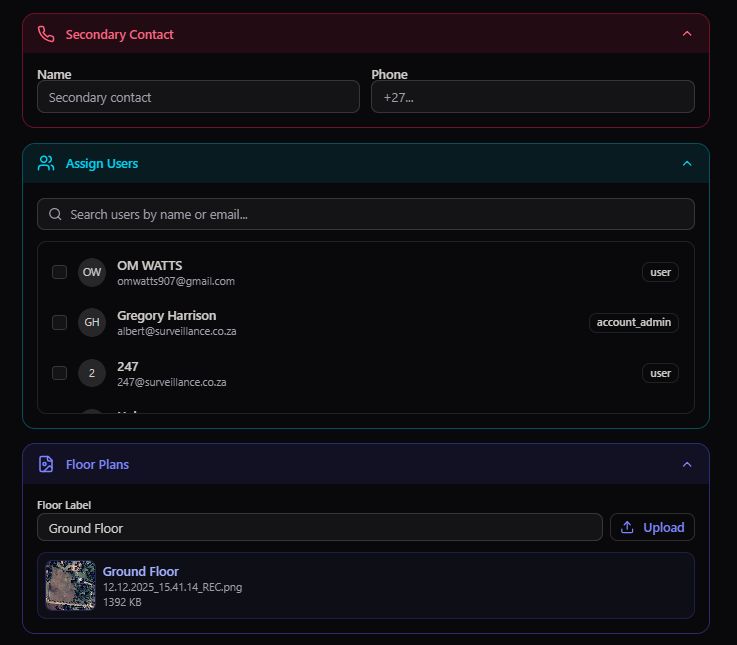Screen dimensions: 737x645
Task: Collapse the Secondary Contact section
Action: coord(687,34)
